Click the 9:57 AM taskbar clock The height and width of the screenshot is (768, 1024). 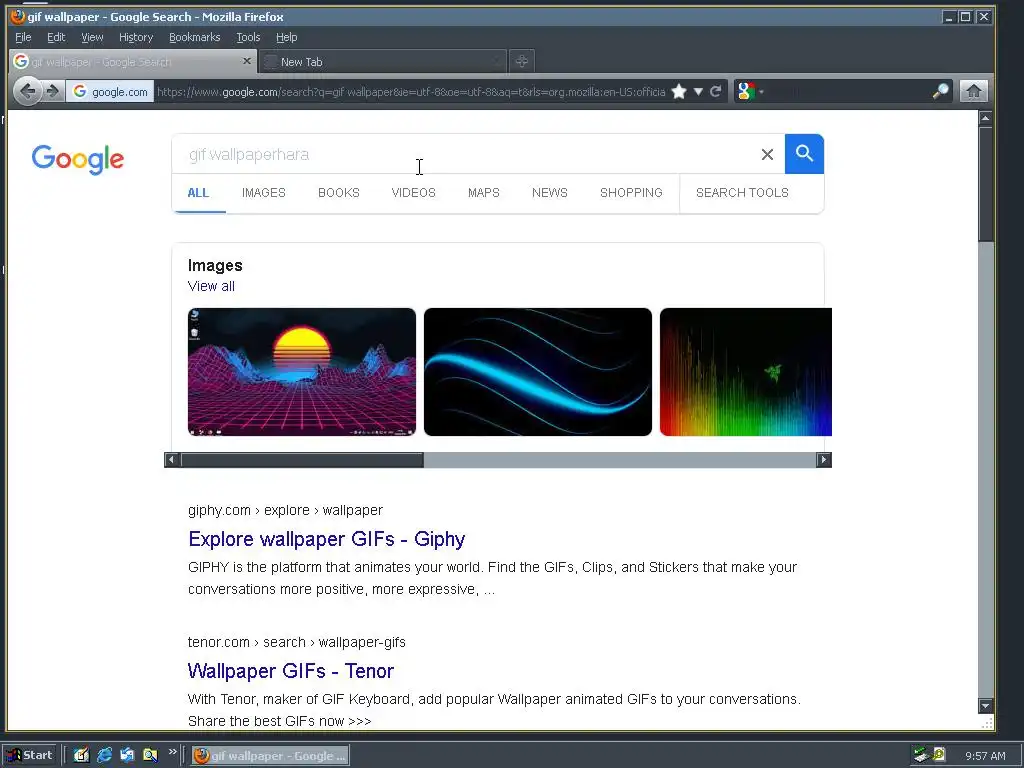click(985, 756)
